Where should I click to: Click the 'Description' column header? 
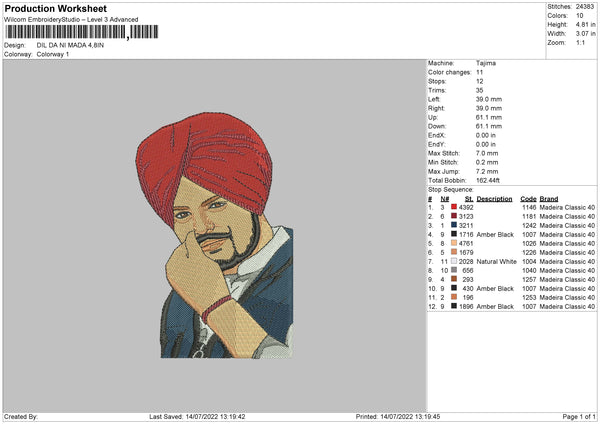click(x=494, y=199)
